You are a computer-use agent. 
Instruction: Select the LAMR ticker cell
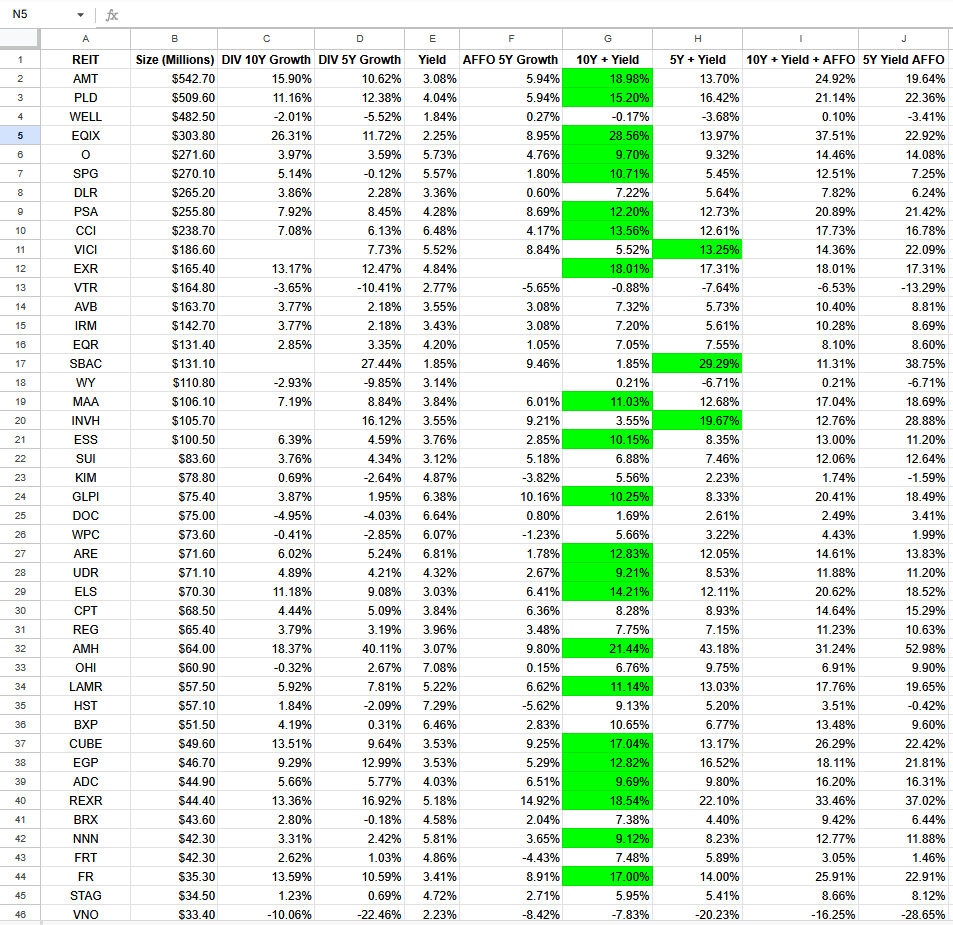tap(86, 686)
